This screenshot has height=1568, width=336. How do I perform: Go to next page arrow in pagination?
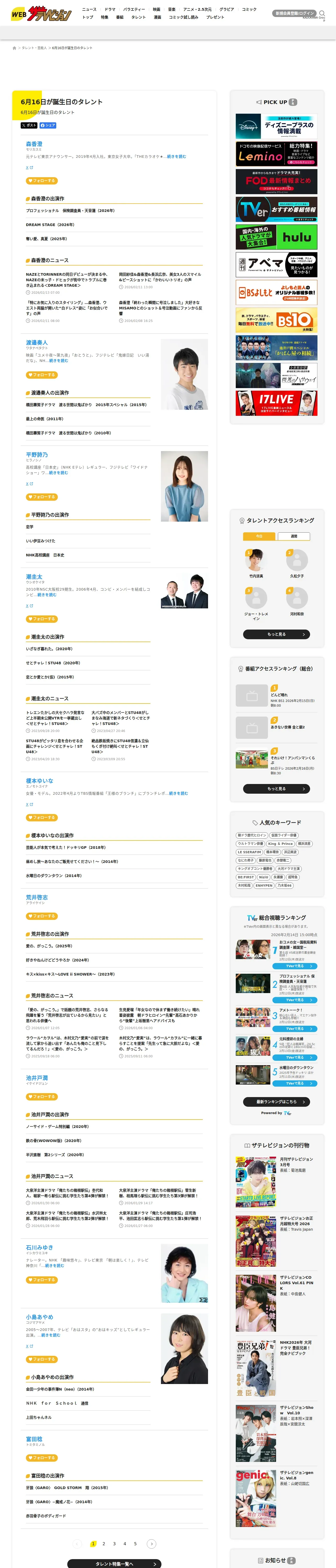tap(152, 1544)
